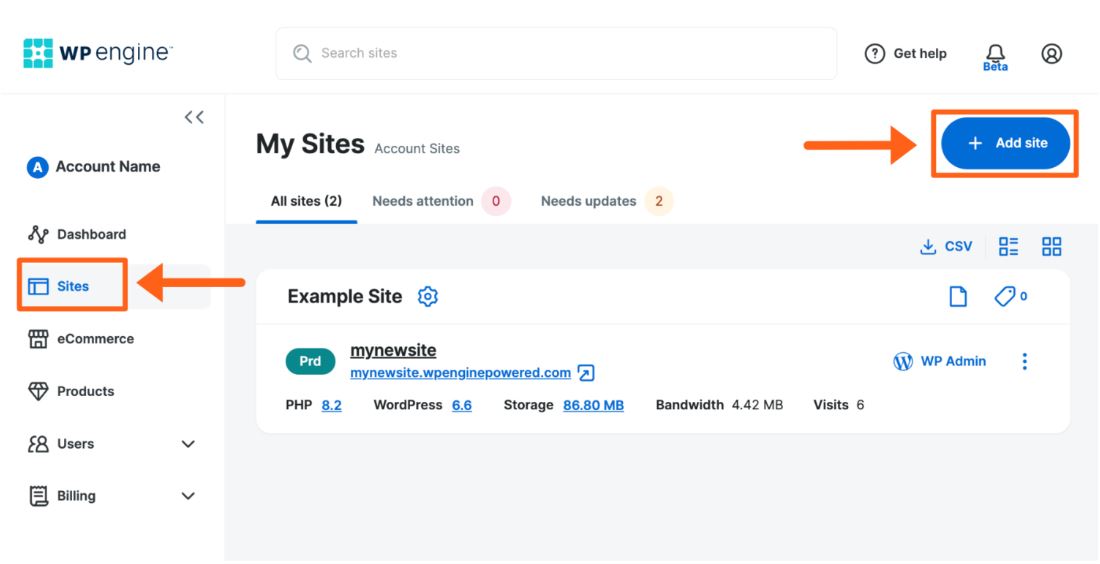
Task: Expand the Billing chevron
Action: (x=188, y=496)
